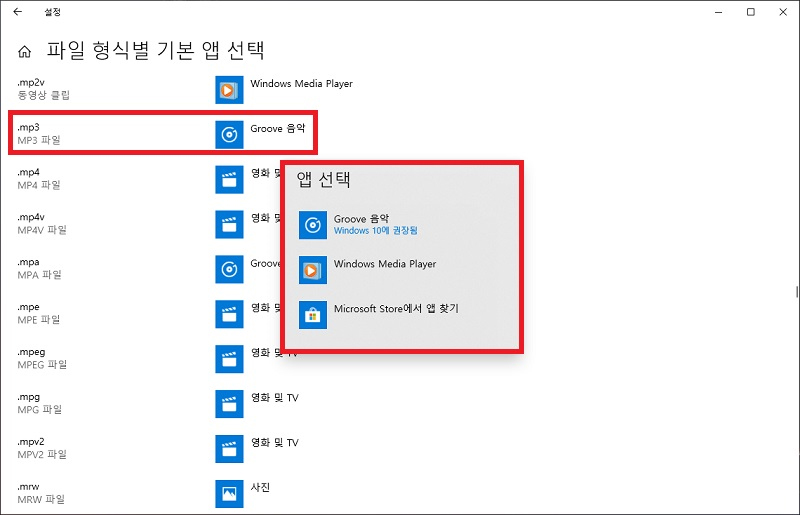800x515 pixels.
Task: Click Movies & TV icon for .mp4v
Action: pyautogui.click(x=229, y=225)
